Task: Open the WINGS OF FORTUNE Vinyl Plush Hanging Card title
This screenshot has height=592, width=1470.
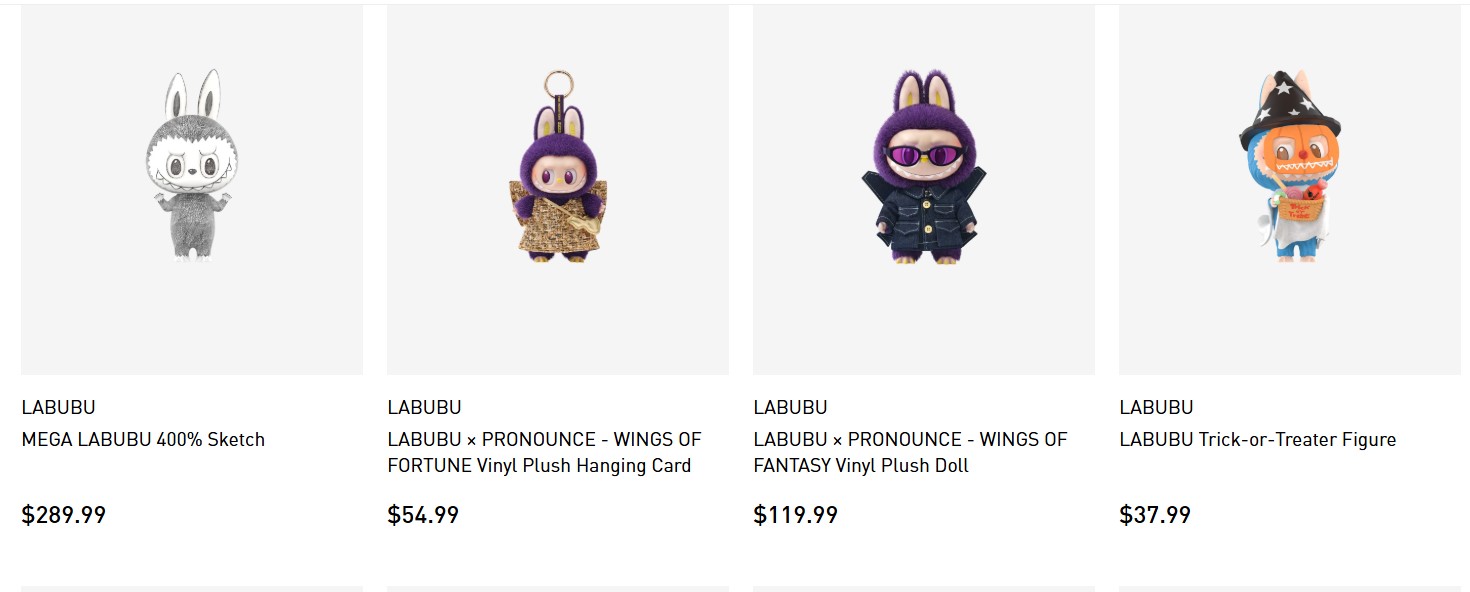Action: [545, 452]
